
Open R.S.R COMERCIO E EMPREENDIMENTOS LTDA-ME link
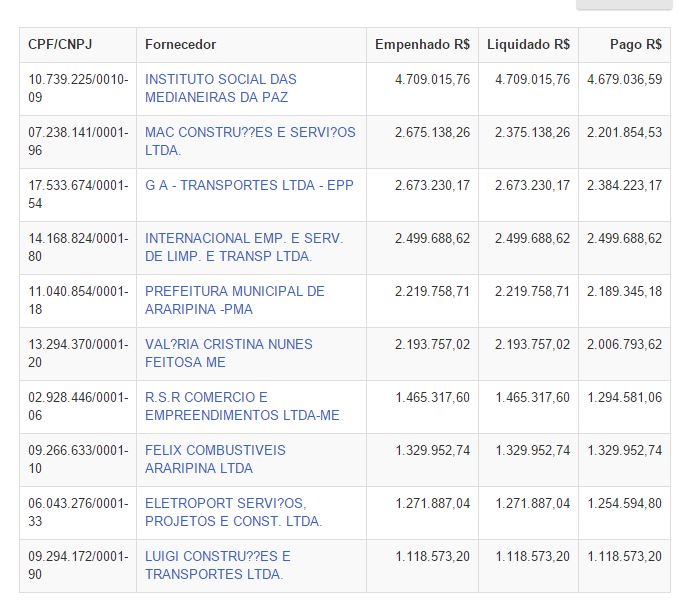pos(242,406)
